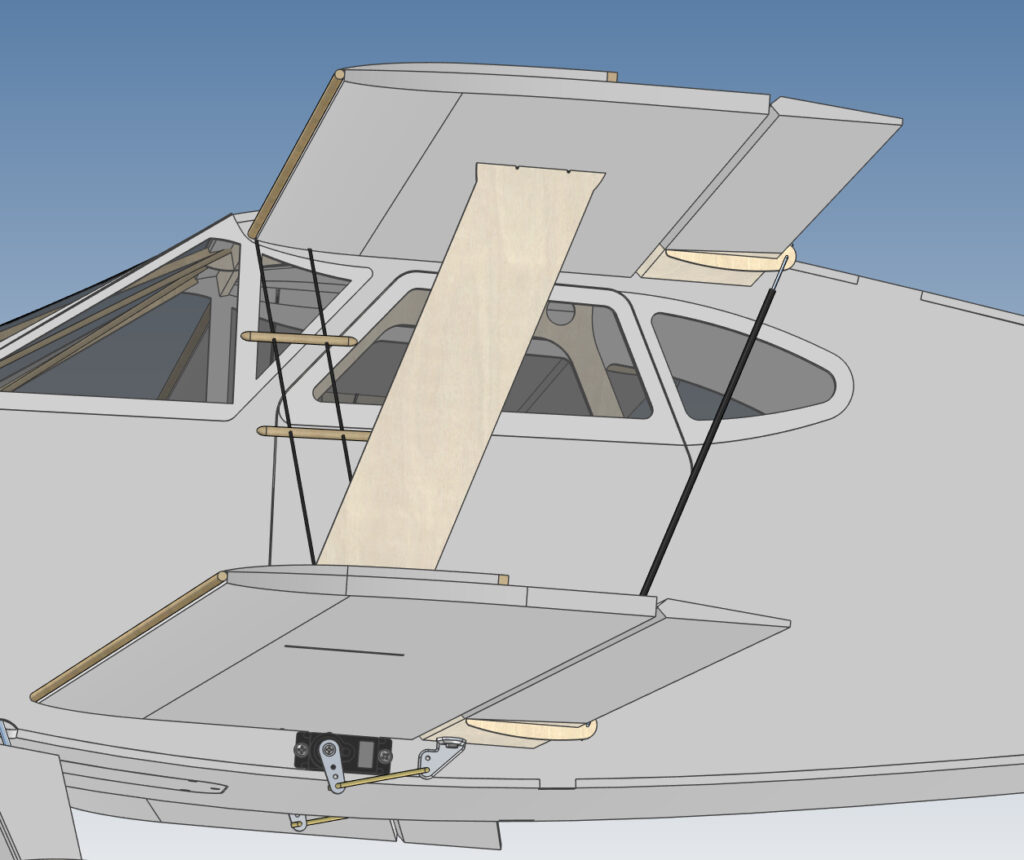Select the silver servo arm on the servo
This screenshot has height=860, width=1024.
click(331, 768)
